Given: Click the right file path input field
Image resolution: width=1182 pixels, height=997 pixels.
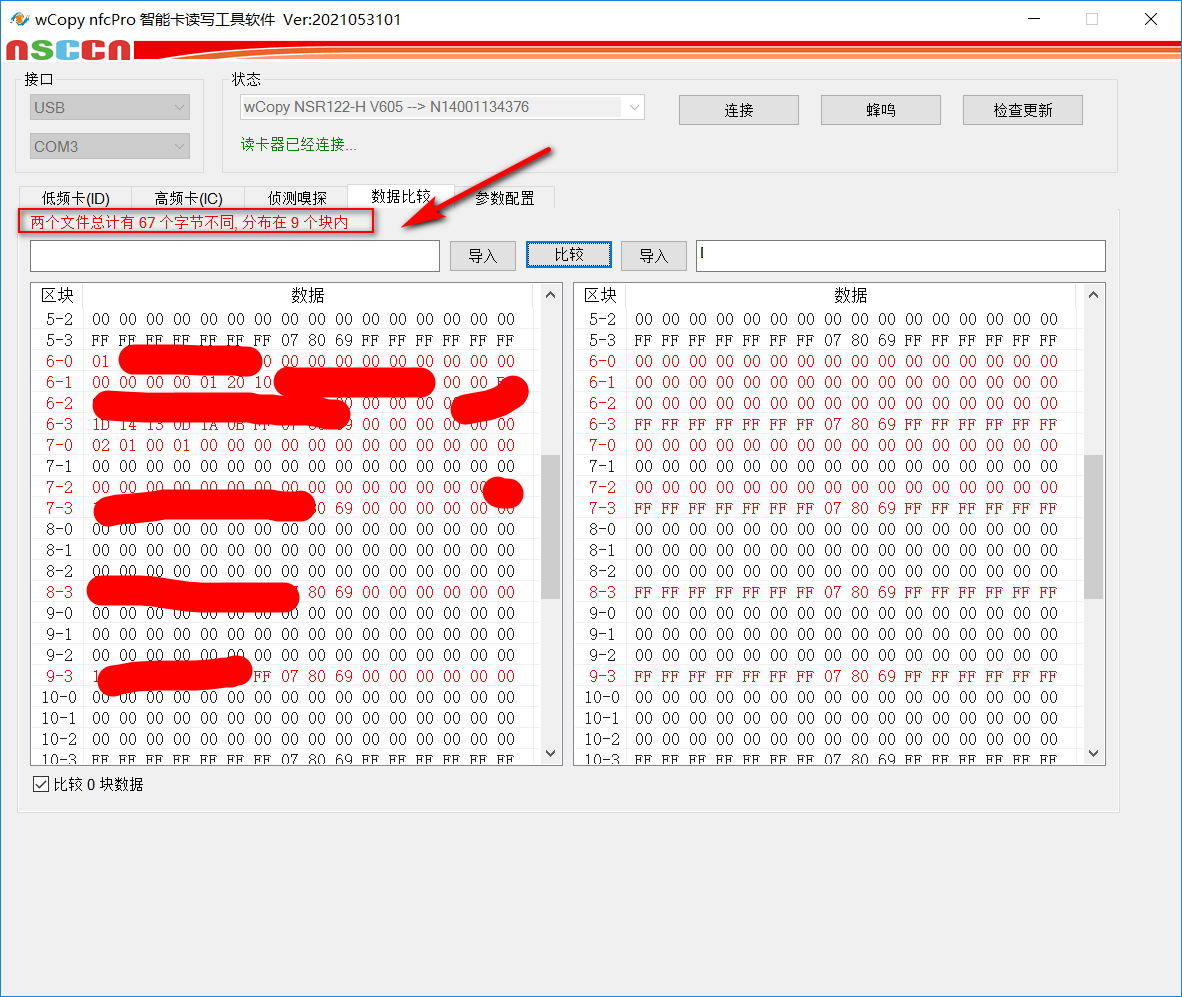Looking at the screenshot, I should pyautogui.click(x=901, y=255).
